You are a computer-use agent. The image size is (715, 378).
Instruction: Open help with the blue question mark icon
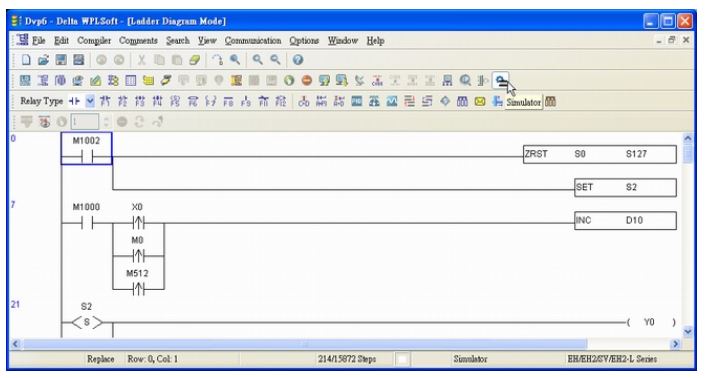pyautogui.click(x=298, y=60)
